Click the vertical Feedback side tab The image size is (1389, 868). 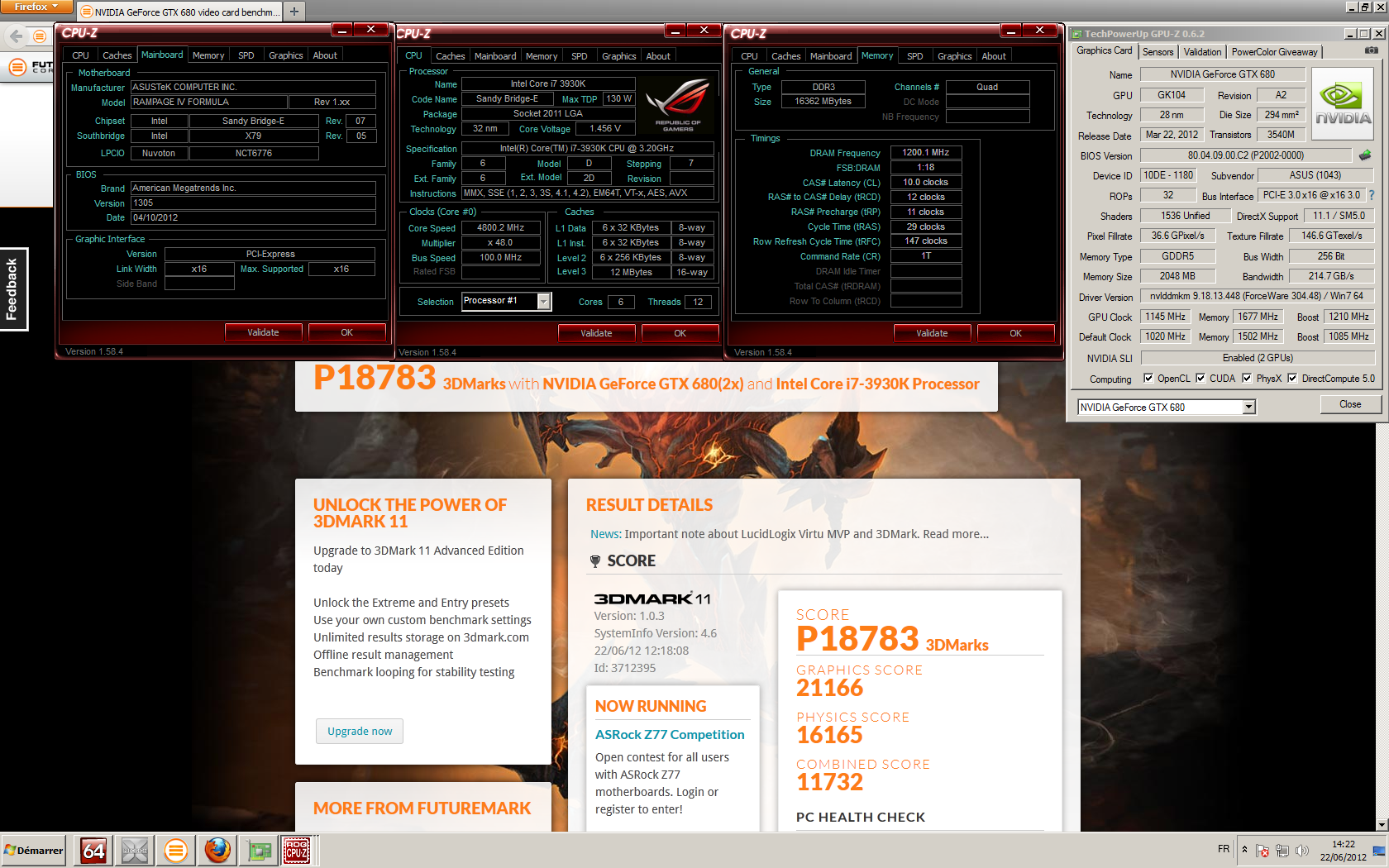pos(12,289)
